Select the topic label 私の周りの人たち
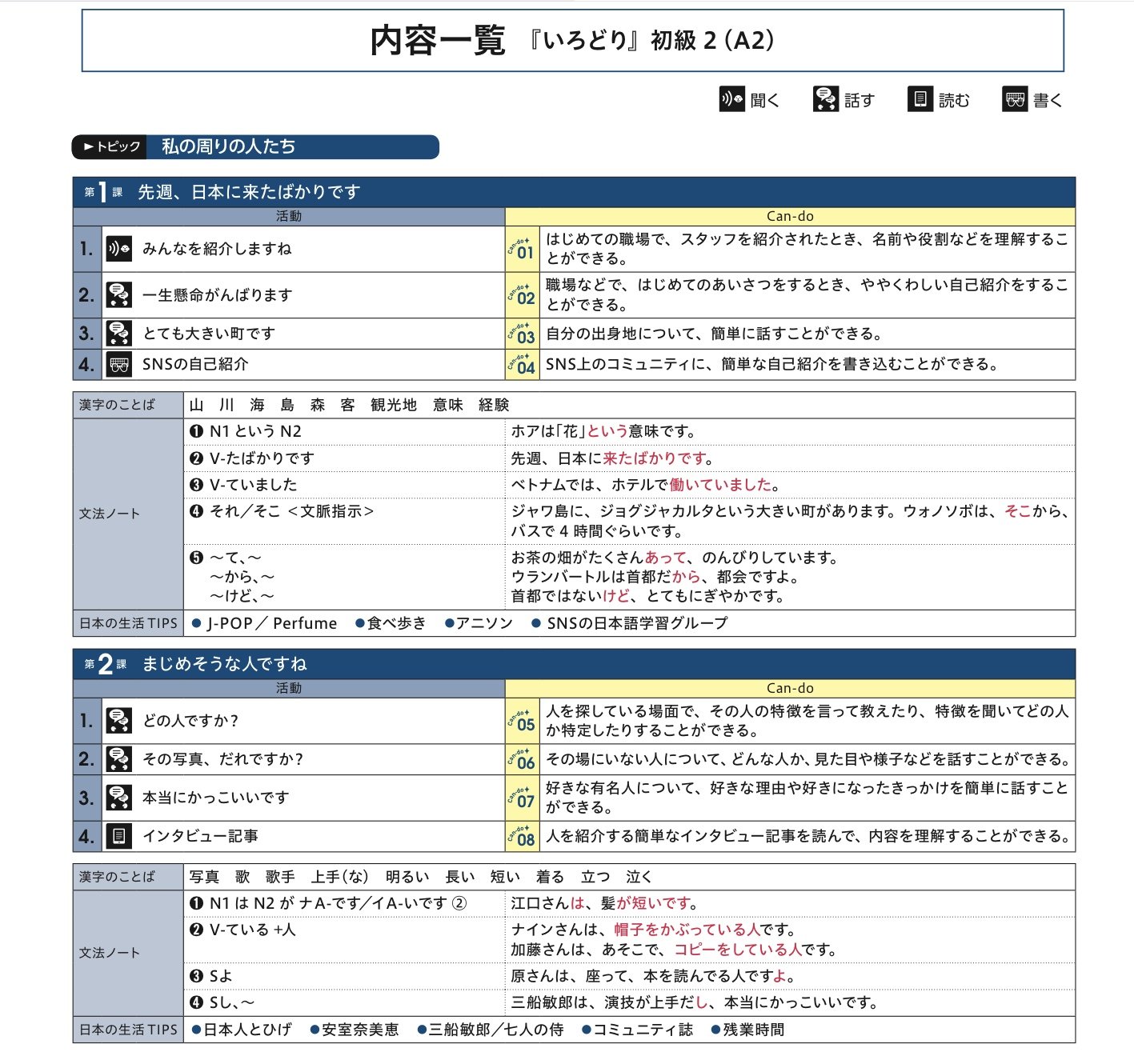The width and height of the screenshot is (1134, 1064). [228, 146]
